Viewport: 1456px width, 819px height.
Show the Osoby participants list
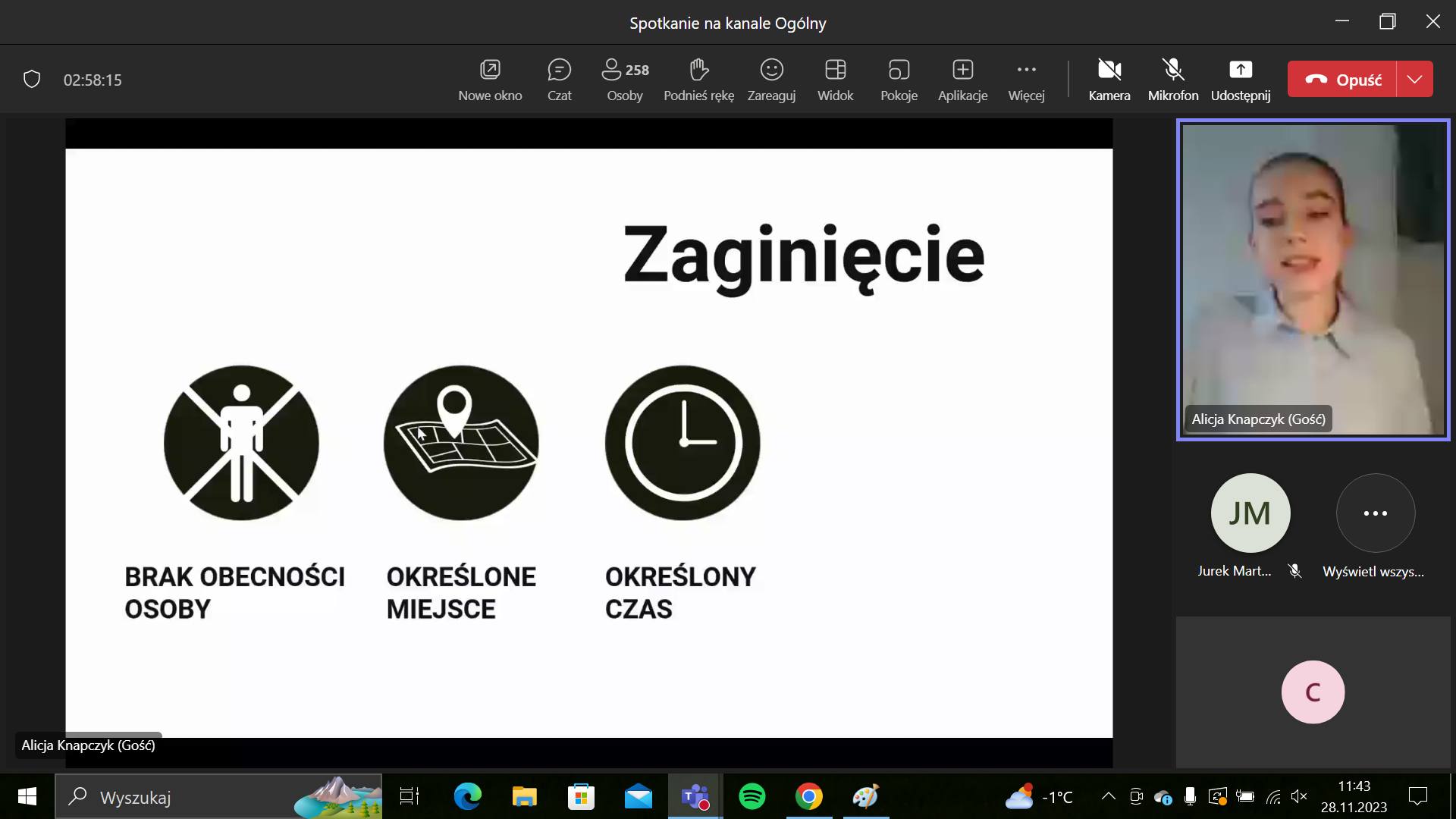(625, 80)
